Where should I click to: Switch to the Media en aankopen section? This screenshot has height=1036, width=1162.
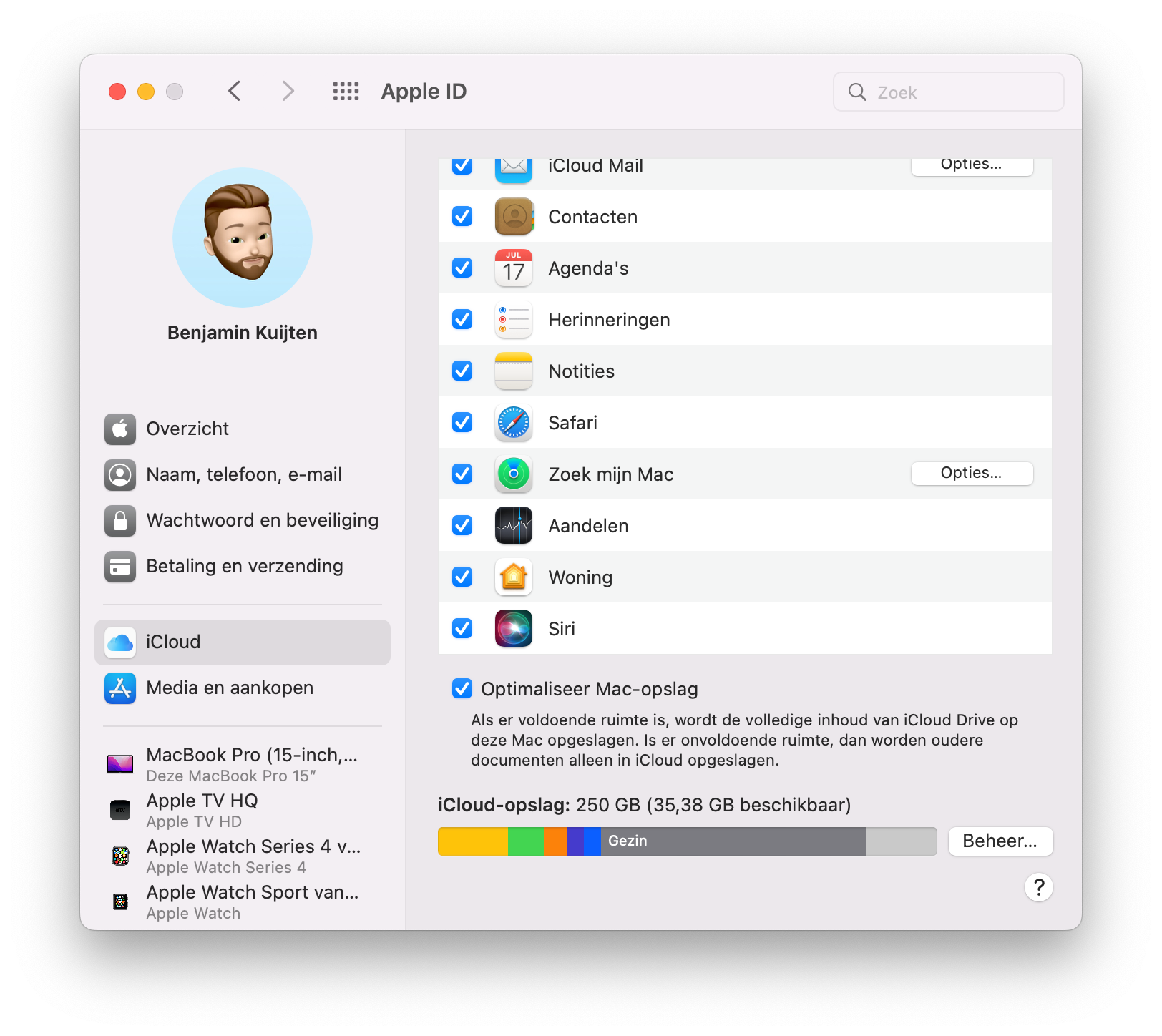point(229,688)
